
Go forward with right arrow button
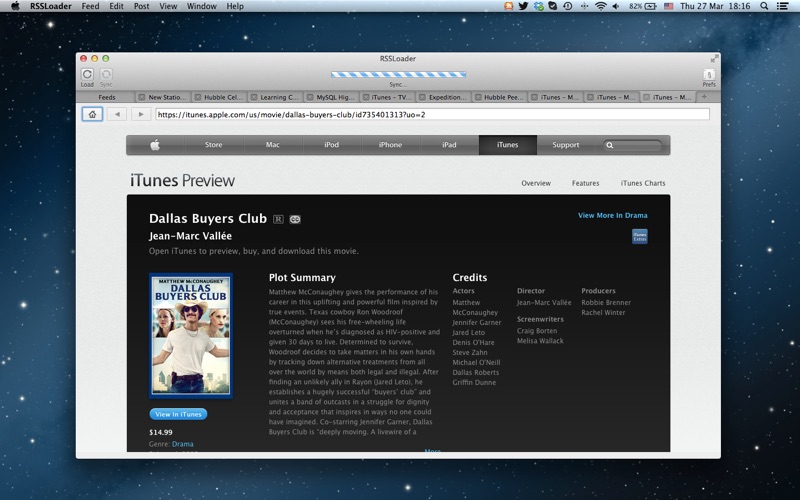click(x=140, y=114)
